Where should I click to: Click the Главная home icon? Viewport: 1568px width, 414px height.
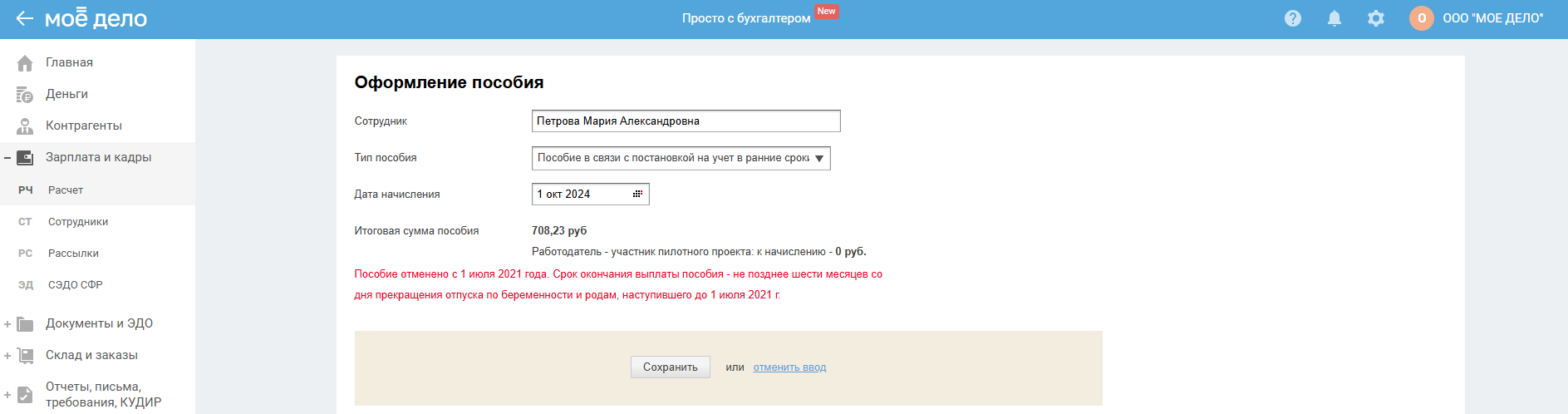(25, 63)
